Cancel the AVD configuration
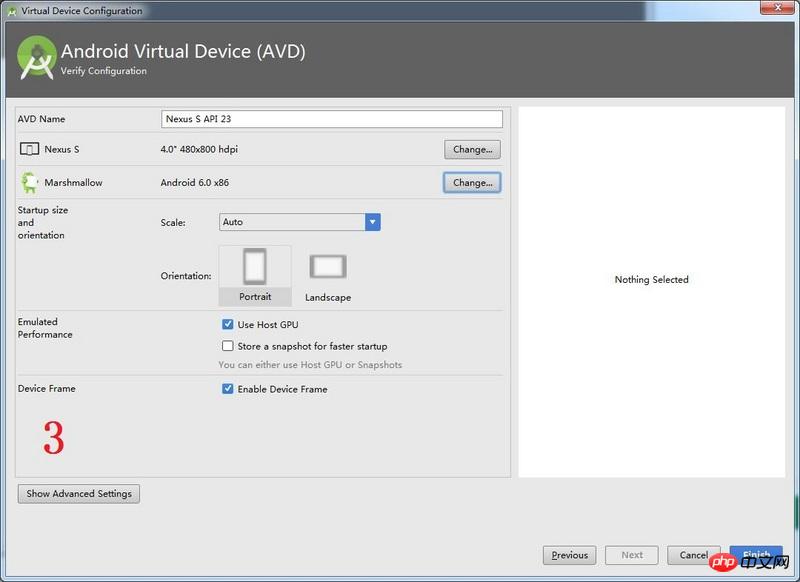Image resolution: width=800 pixels, height=582 pixels. tap(694, 555)
